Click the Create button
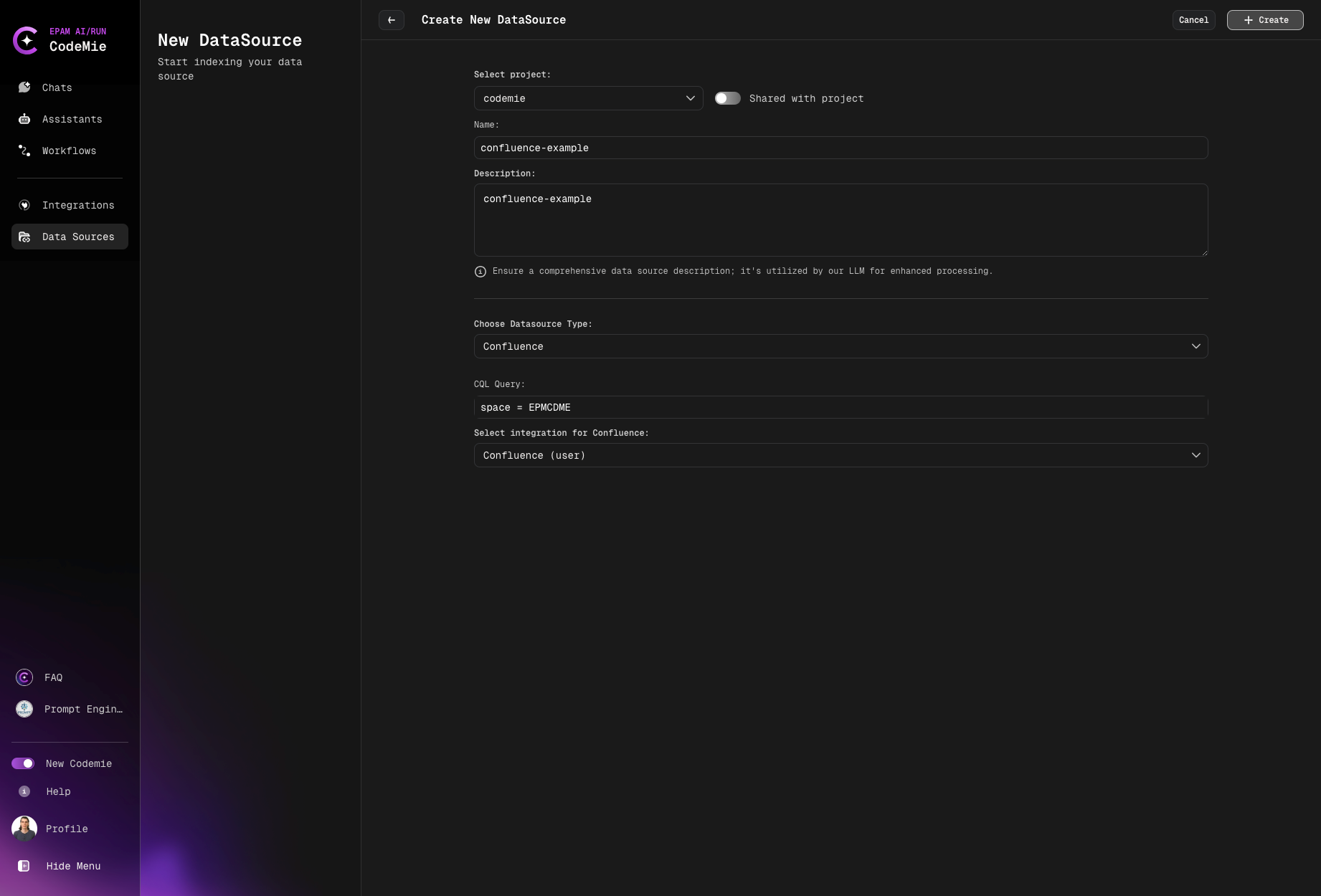This screenshot has width=1321, height=896. [1264, 19]
